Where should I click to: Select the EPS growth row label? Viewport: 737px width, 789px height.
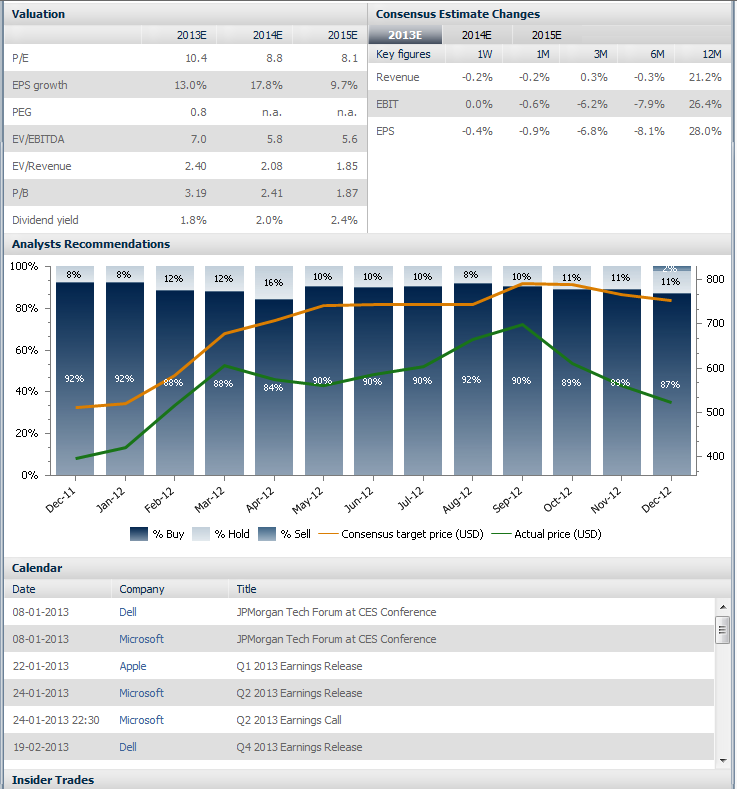click(40, 85)
